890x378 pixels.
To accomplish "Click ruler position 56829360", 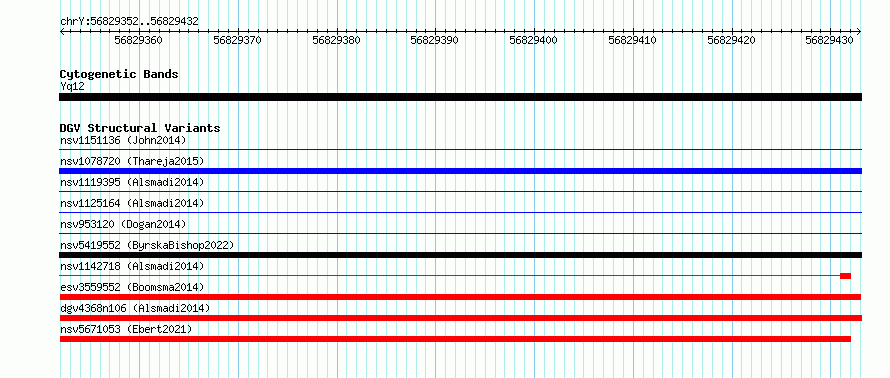I will click(138, 40).
